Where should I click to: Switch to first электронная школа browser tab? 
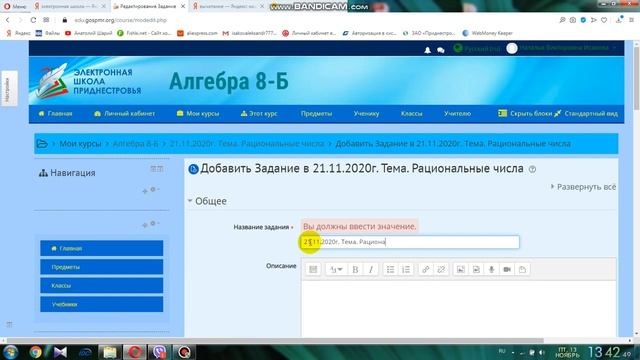69,6
